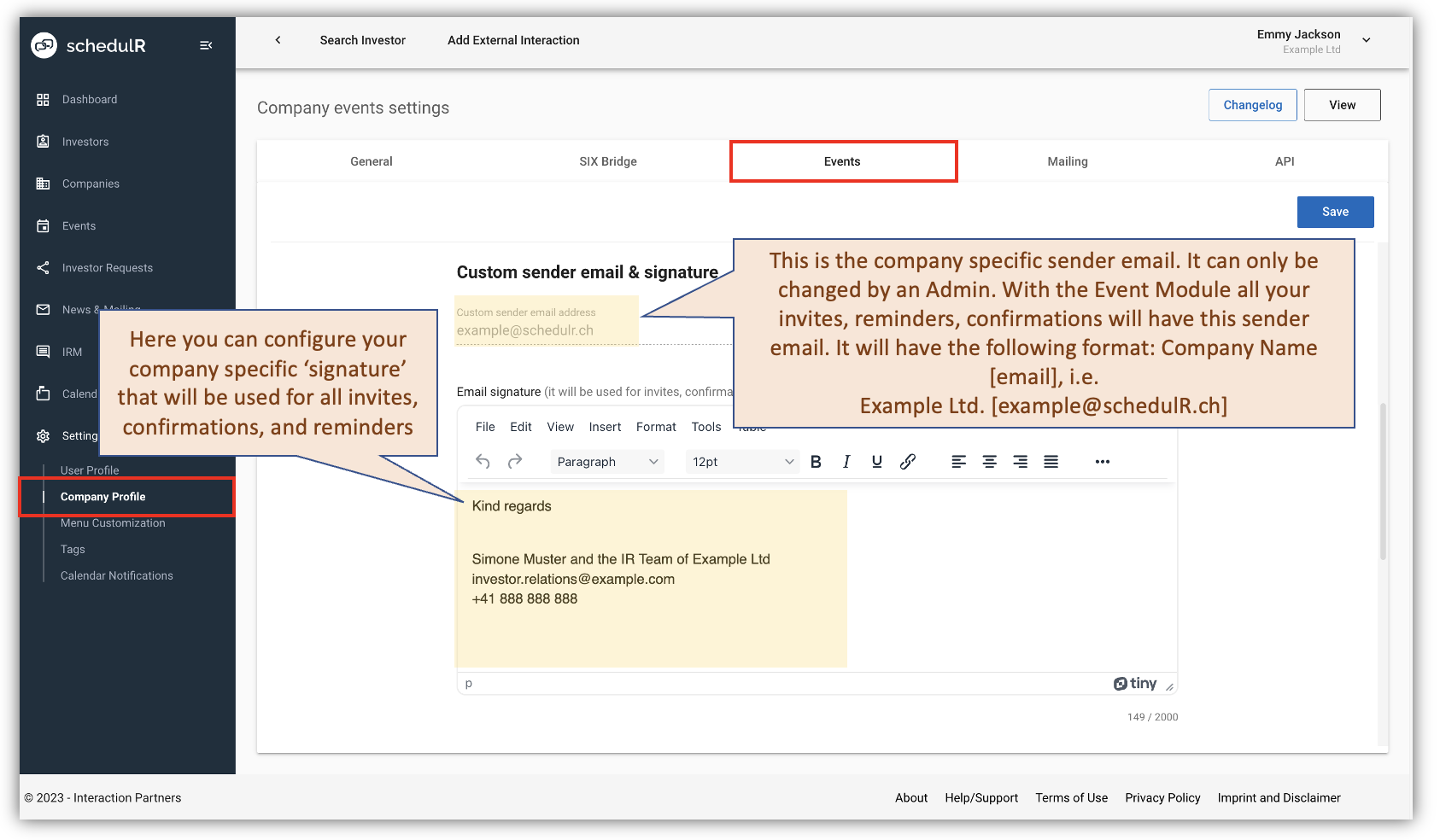Toggle bold formatting in the editor
Viewport: 1440px width, 840px height.
pyautogui.click(x=816, y=461)
